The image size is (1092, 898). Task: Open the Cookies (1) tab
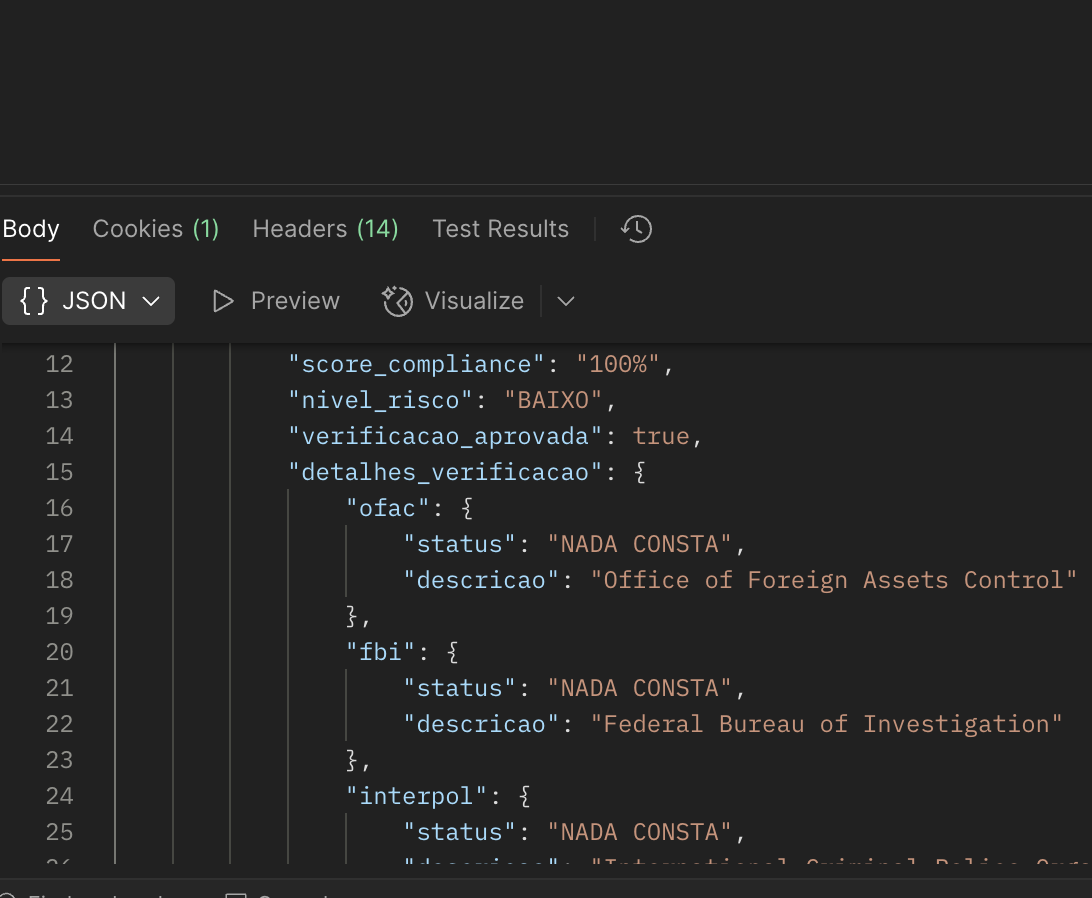(x=155, y=229)
